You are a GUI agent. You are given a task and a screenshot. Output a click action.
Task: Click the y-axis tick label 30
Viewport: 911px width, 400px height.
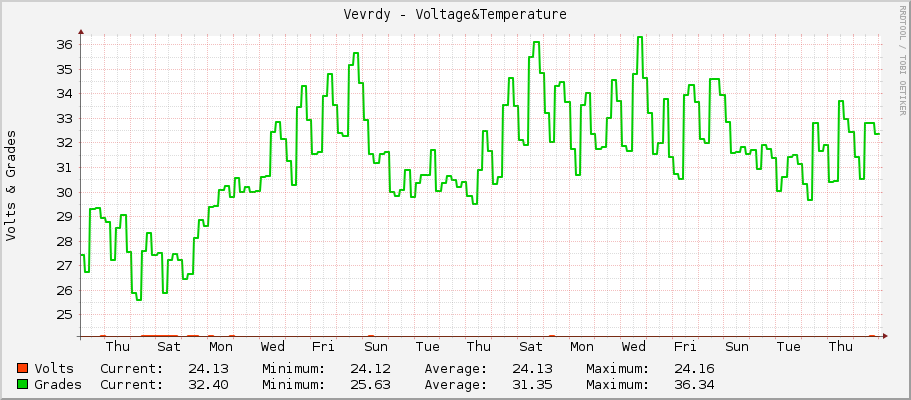click(62, 192)
